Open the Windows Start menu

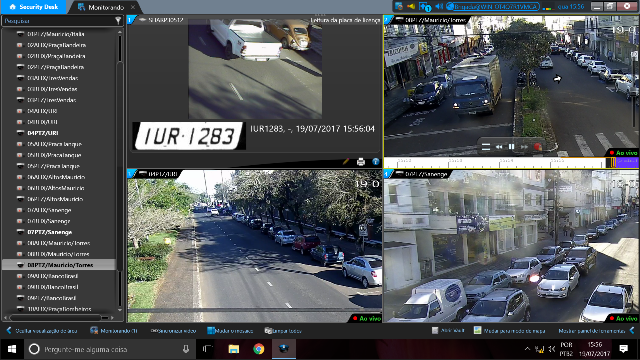pyautogui.click(x=12, y=349)
